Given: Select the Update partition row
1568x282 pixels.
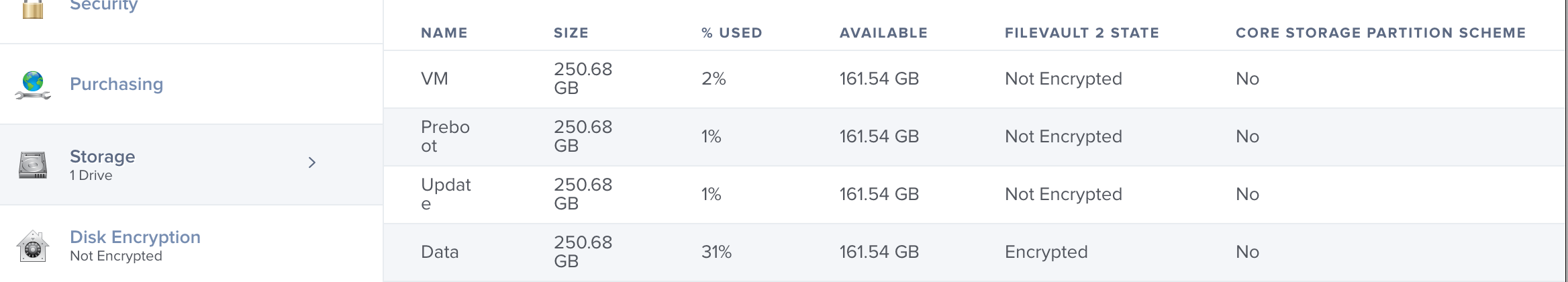Looking at the screenshot, I should 975,195.
